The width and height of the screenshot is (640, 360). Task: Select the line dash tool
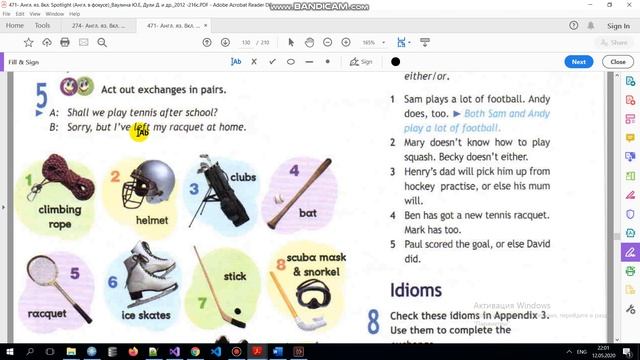[x=309, y=62]
